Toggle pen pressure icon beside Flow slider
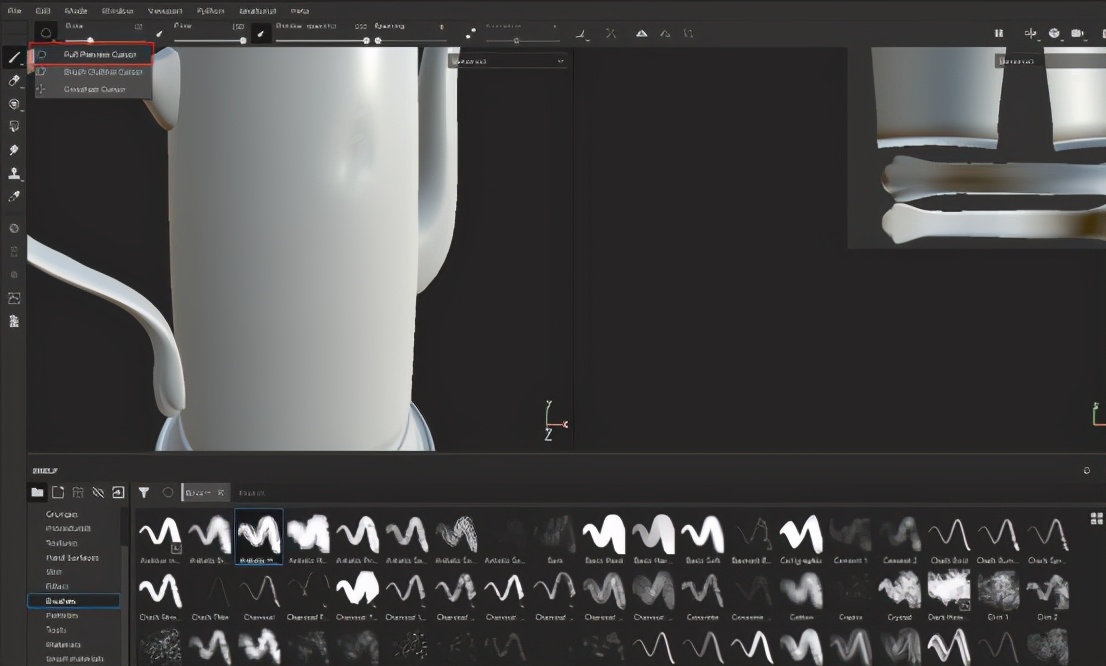Viewport: 1106px width, 666px height. pos(261,33)
